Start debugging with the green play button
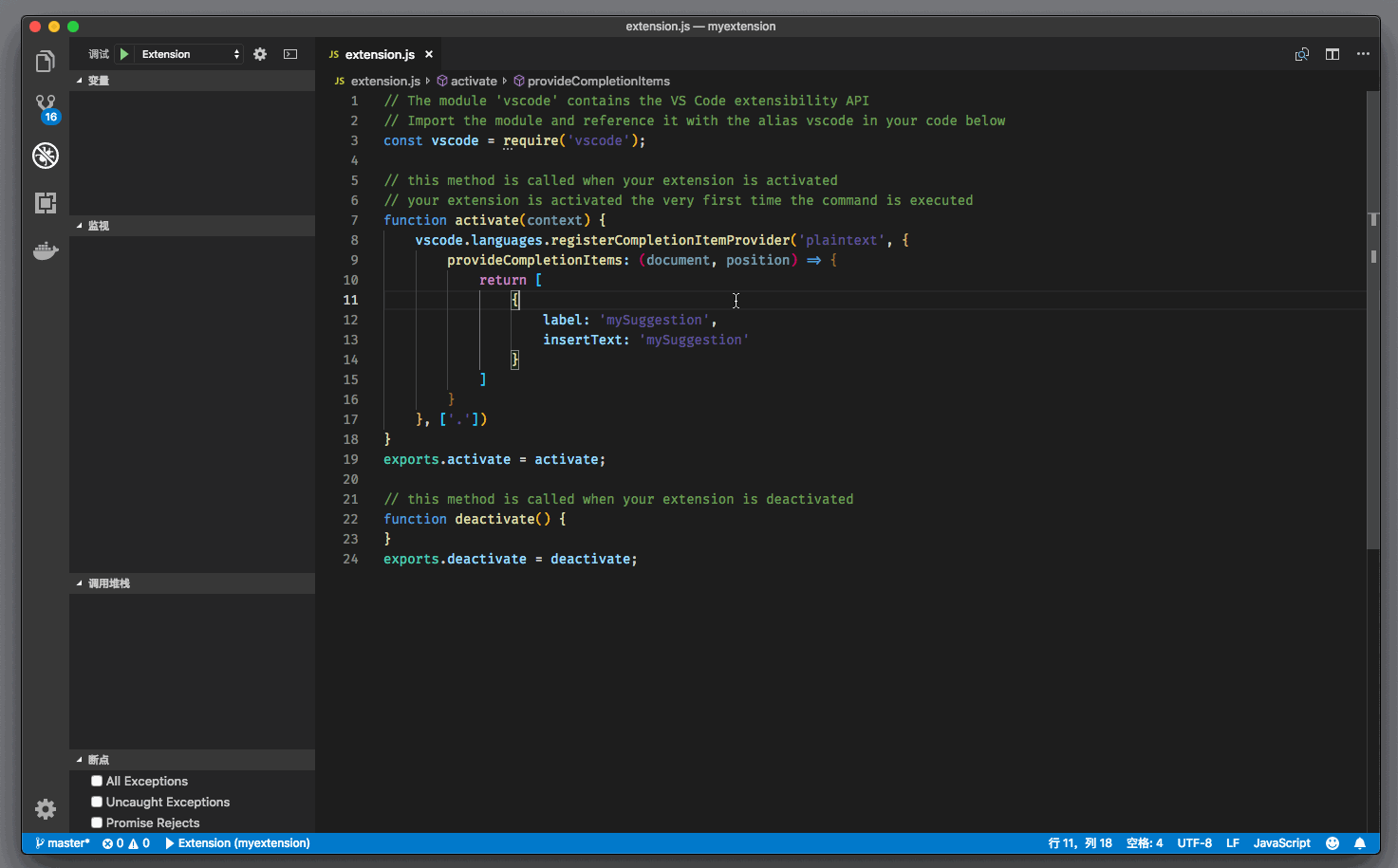Viewport: 1398px width, 868px height. point(124,54)
